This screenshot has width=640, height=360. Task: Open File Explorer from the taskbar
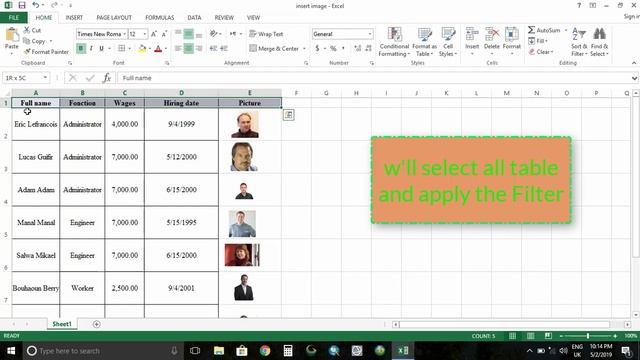219,351
